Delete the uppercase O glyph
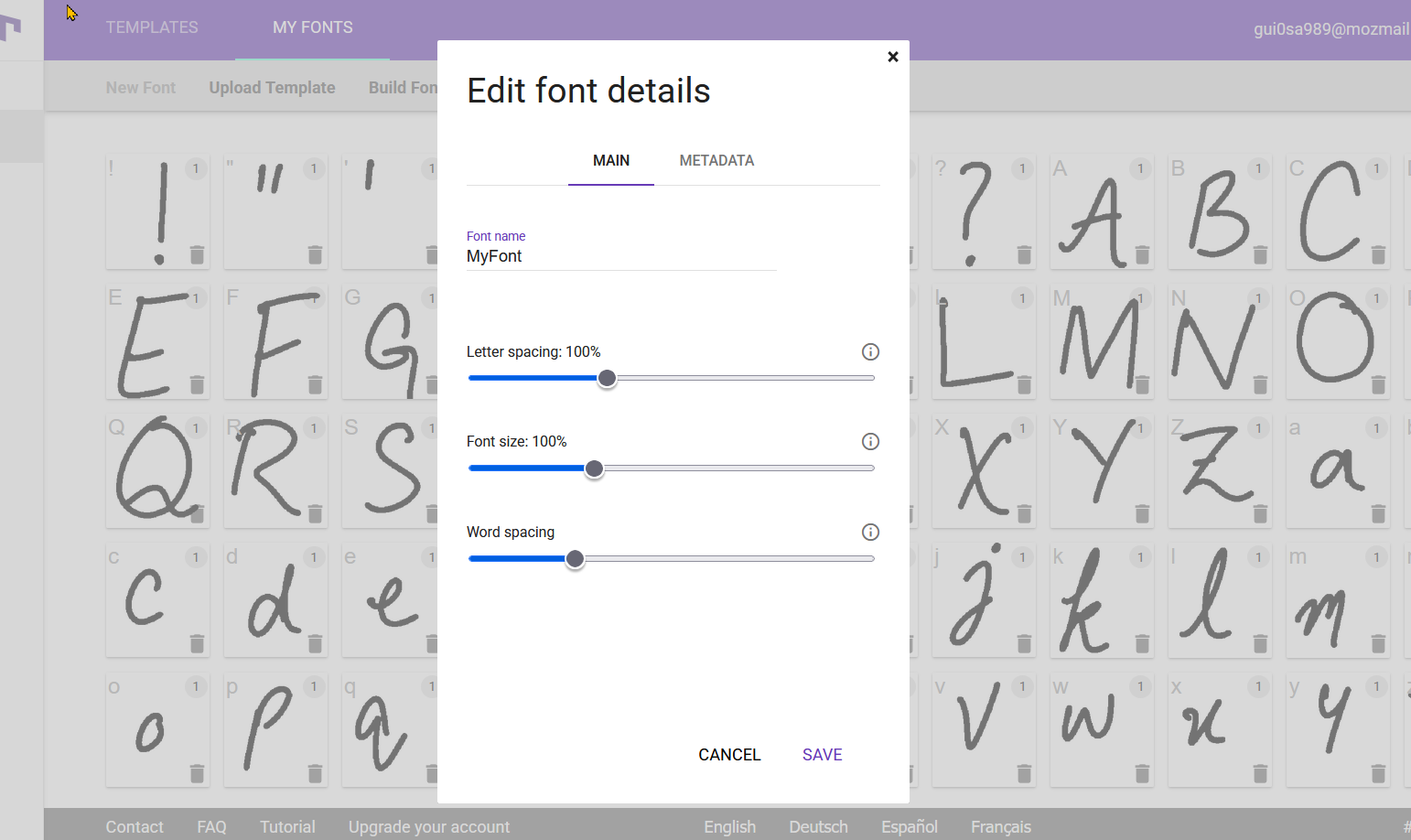 click(1378, 384)
